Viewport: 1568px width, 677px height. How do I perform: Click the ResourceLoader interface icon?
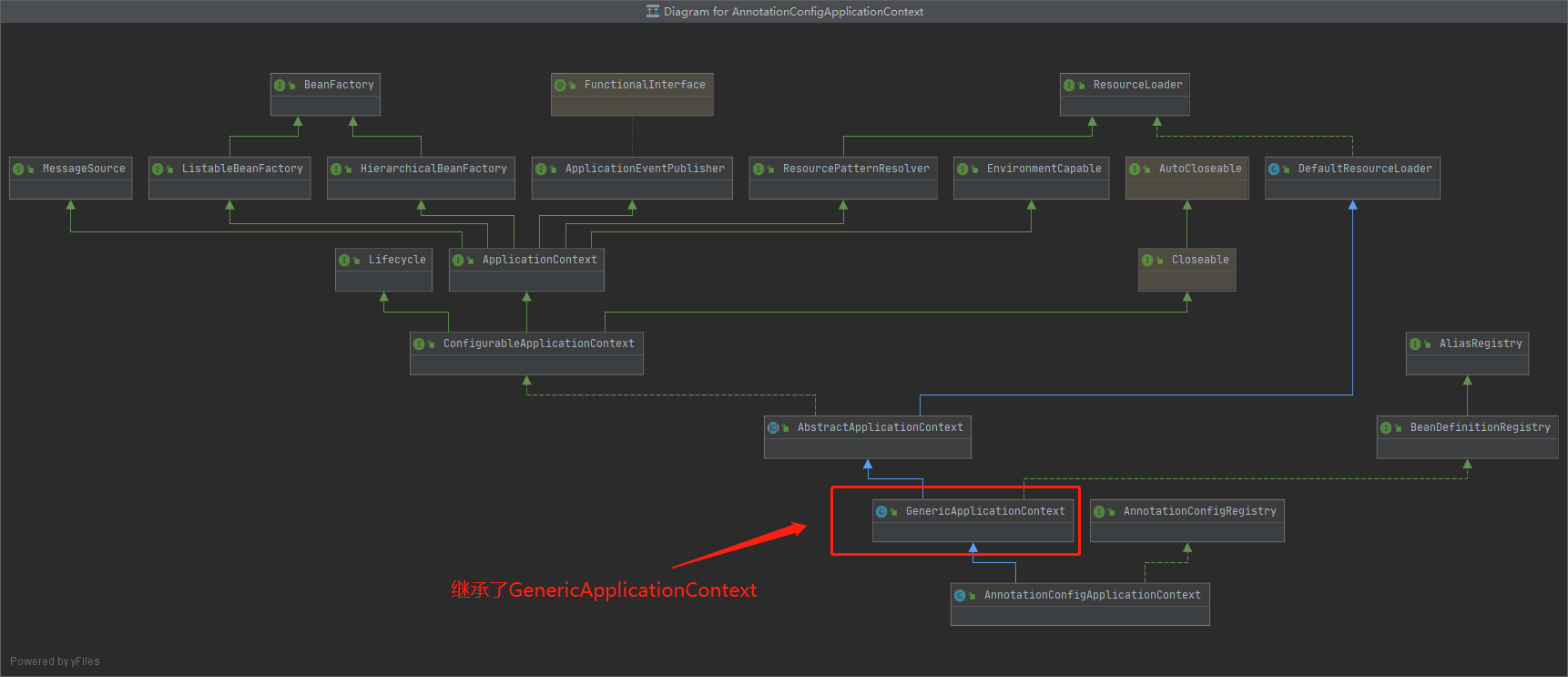click(1069, 85)
